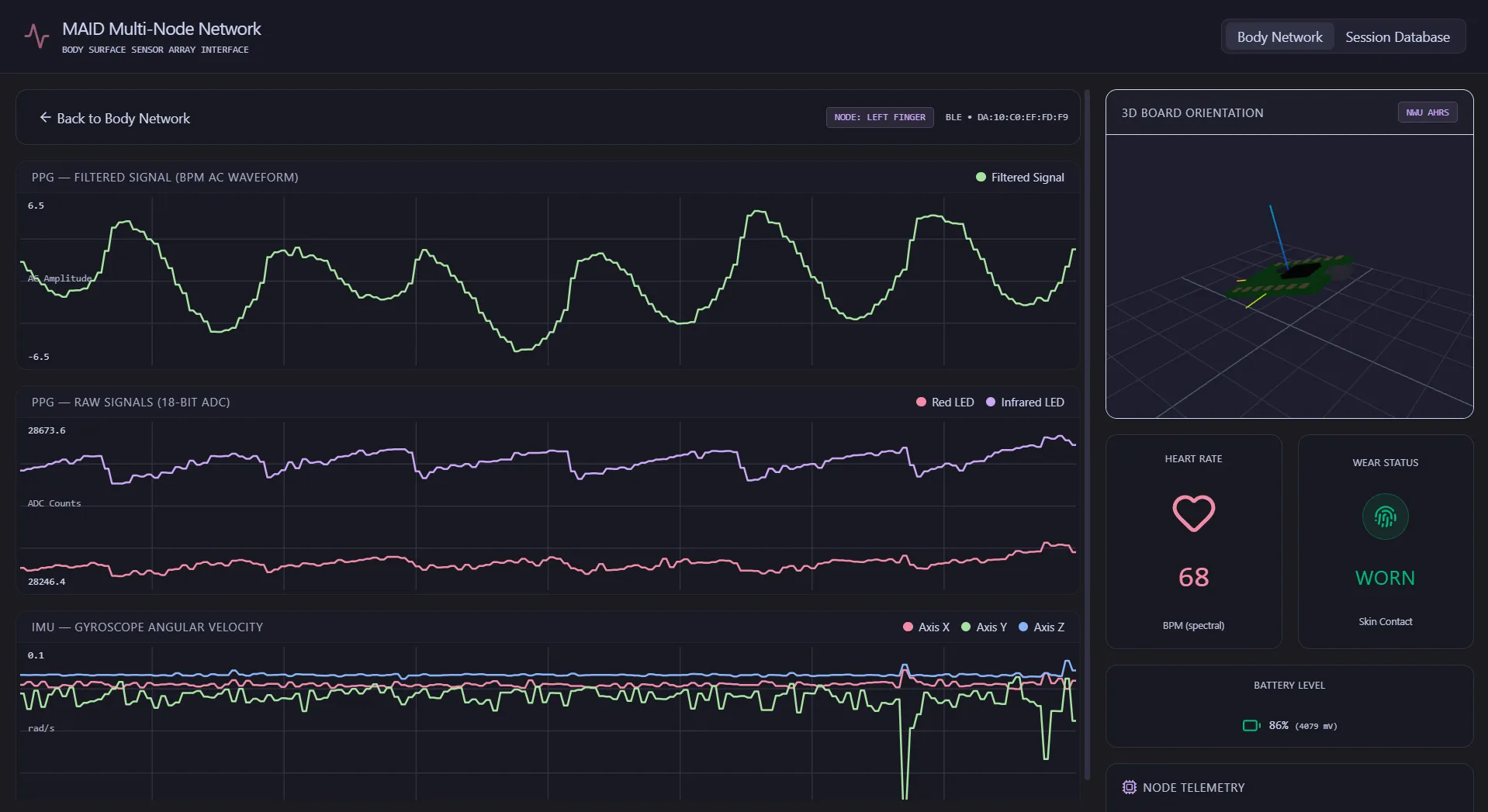Click the heart rate value 68
The image size is (1488, 812).
click(1193, 577)
